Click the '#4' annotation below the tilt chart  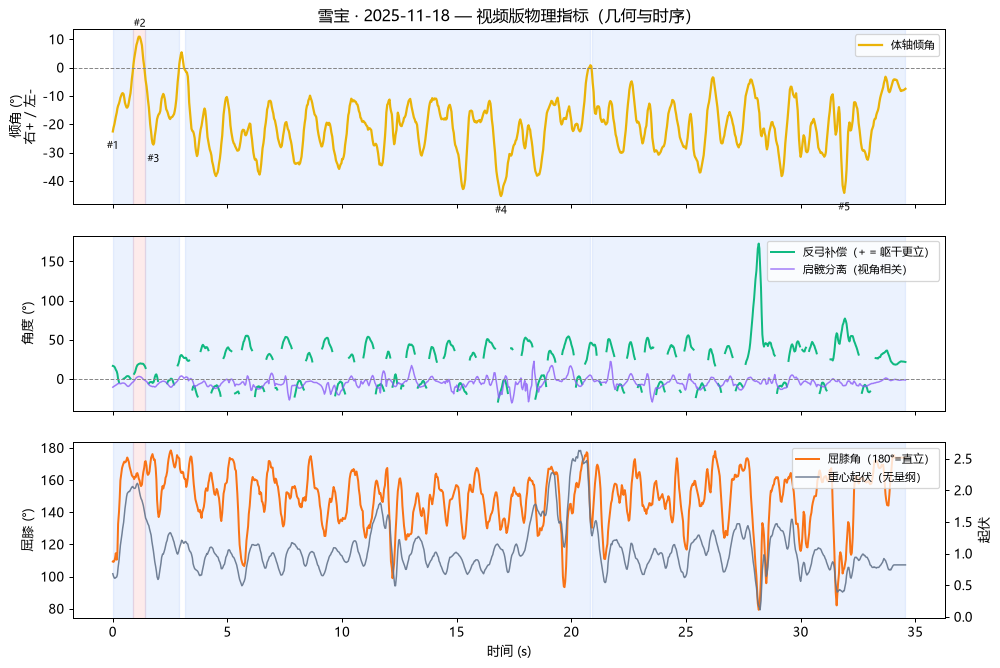pyautogui.click(x=501, y=209)
